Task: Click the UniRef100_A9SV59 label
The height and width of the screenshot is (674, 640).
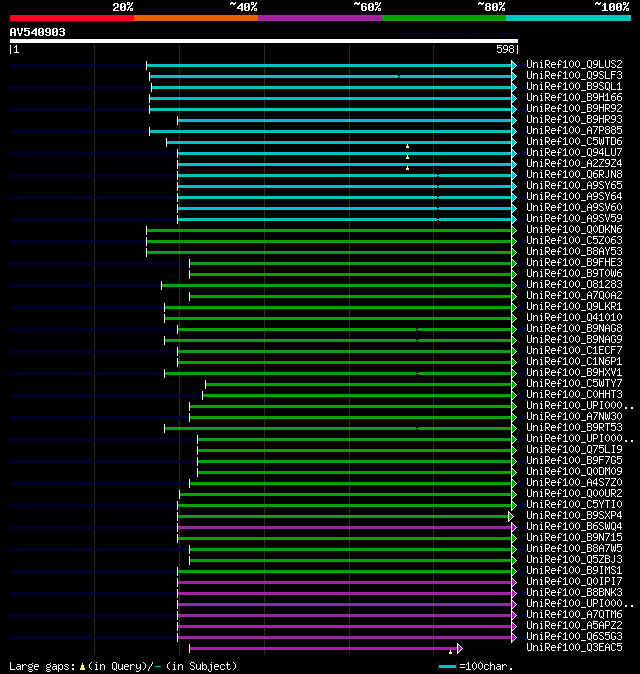Action: (x=574, y=218)
